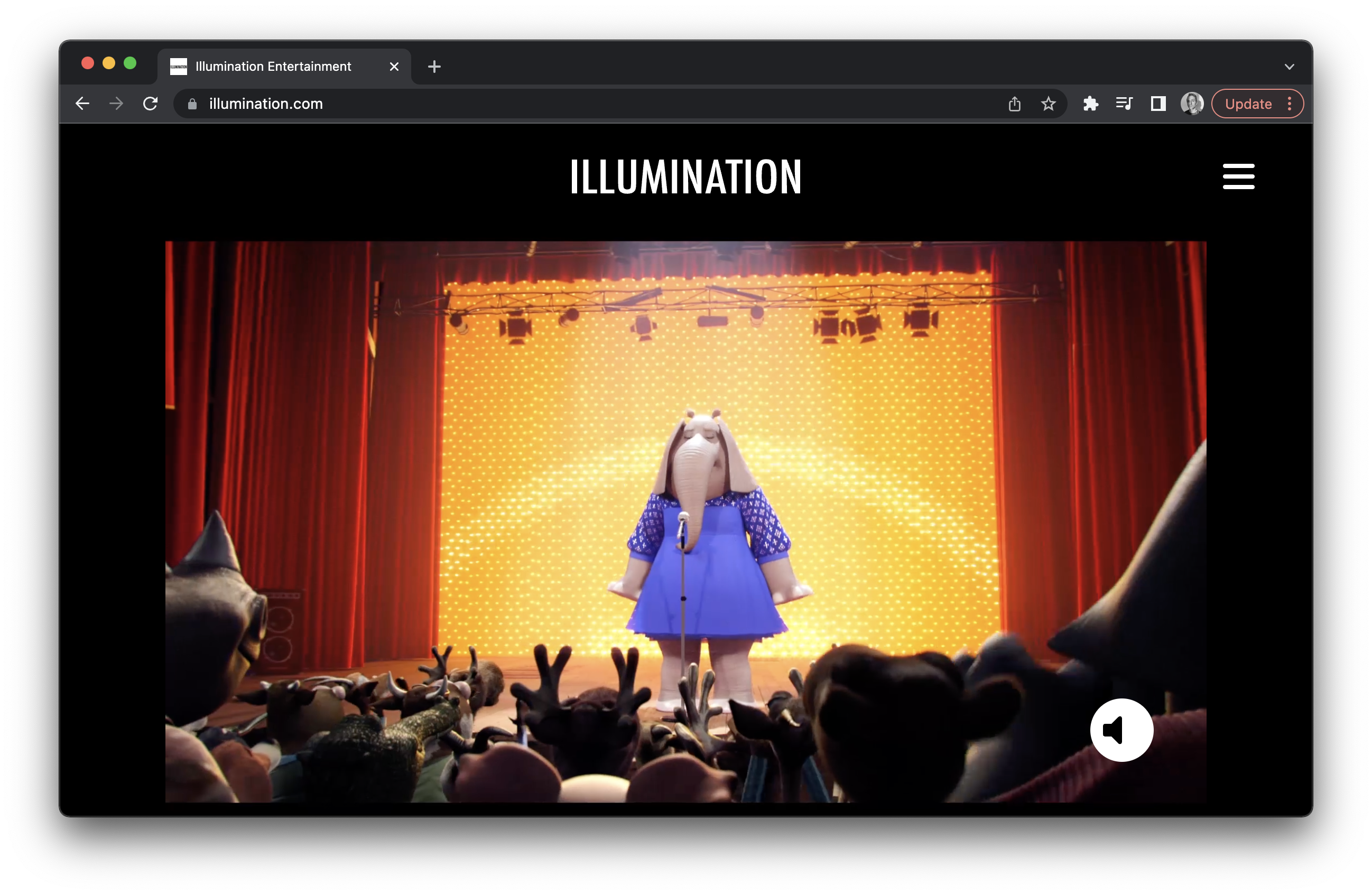Bookmark this page with the star icon
Viewport: 1372px width, 895px height.
coord(1048,104)
